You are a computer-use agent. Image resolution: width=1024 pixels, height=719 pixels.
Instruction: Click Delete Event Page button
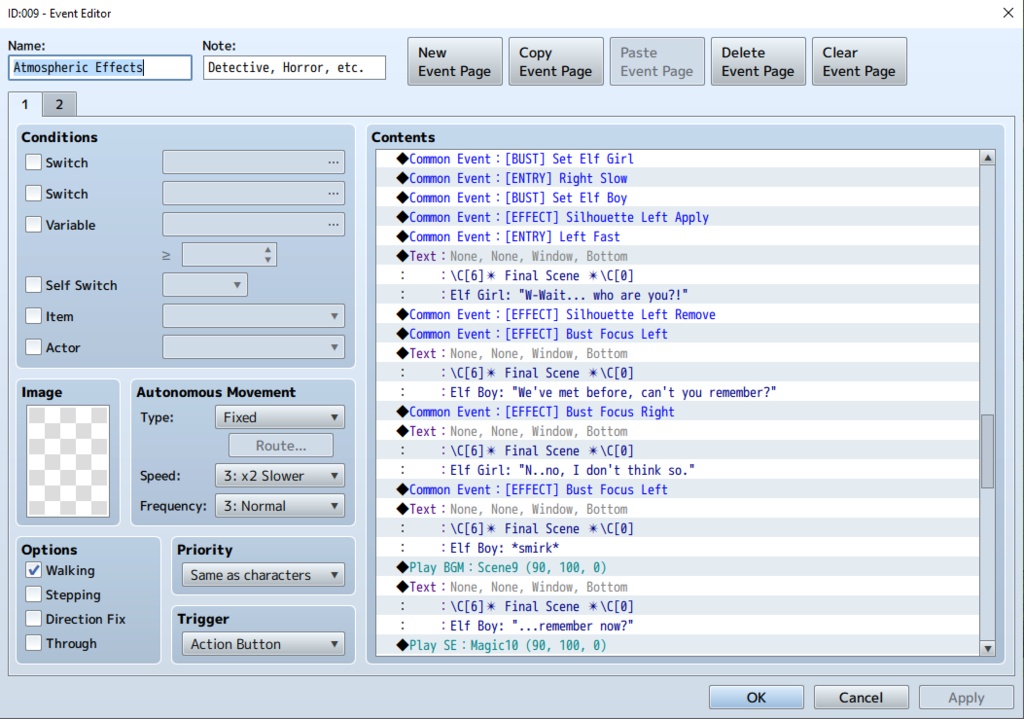(758, 61)
